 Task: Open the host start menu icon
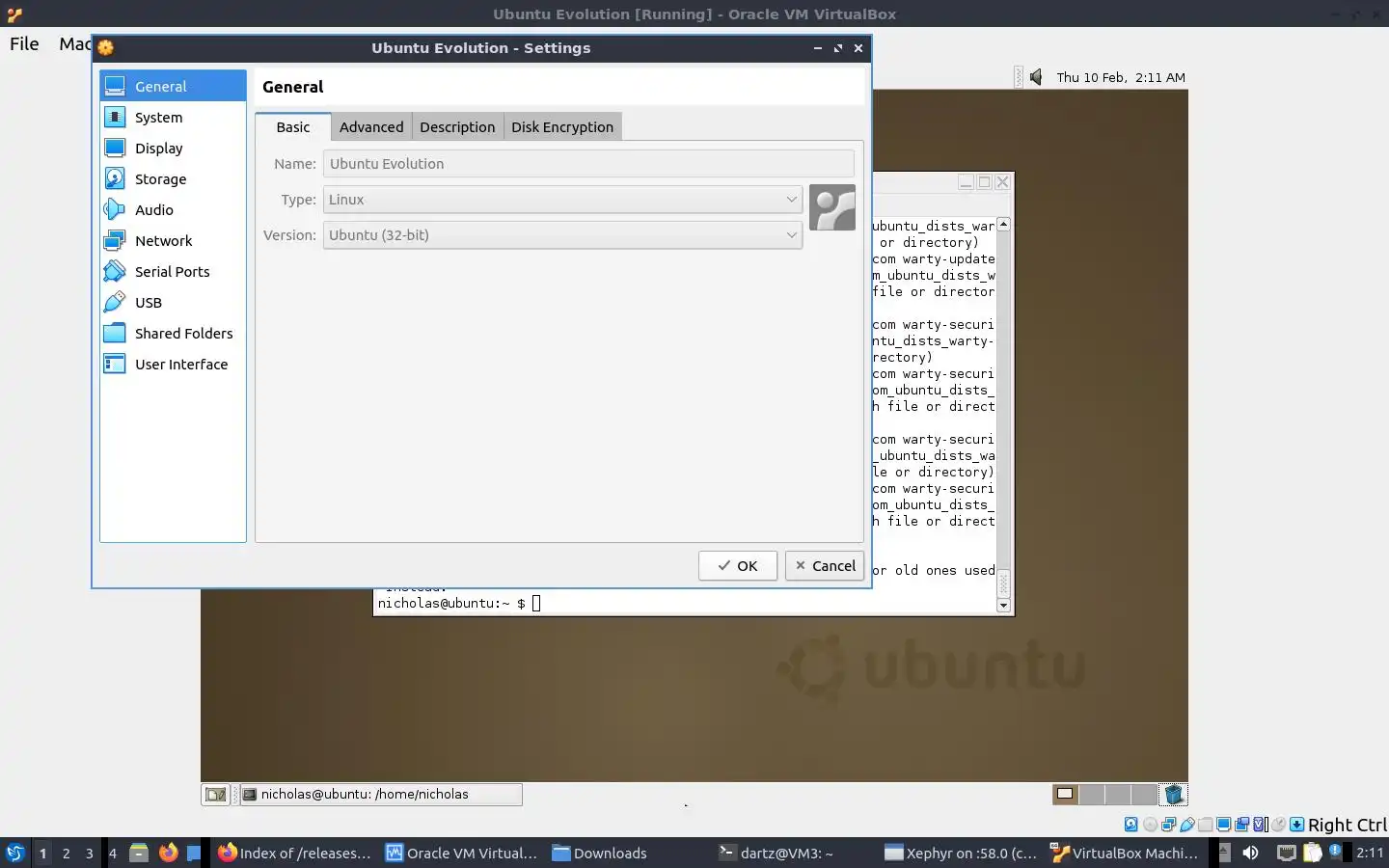(x=15, y=853)
